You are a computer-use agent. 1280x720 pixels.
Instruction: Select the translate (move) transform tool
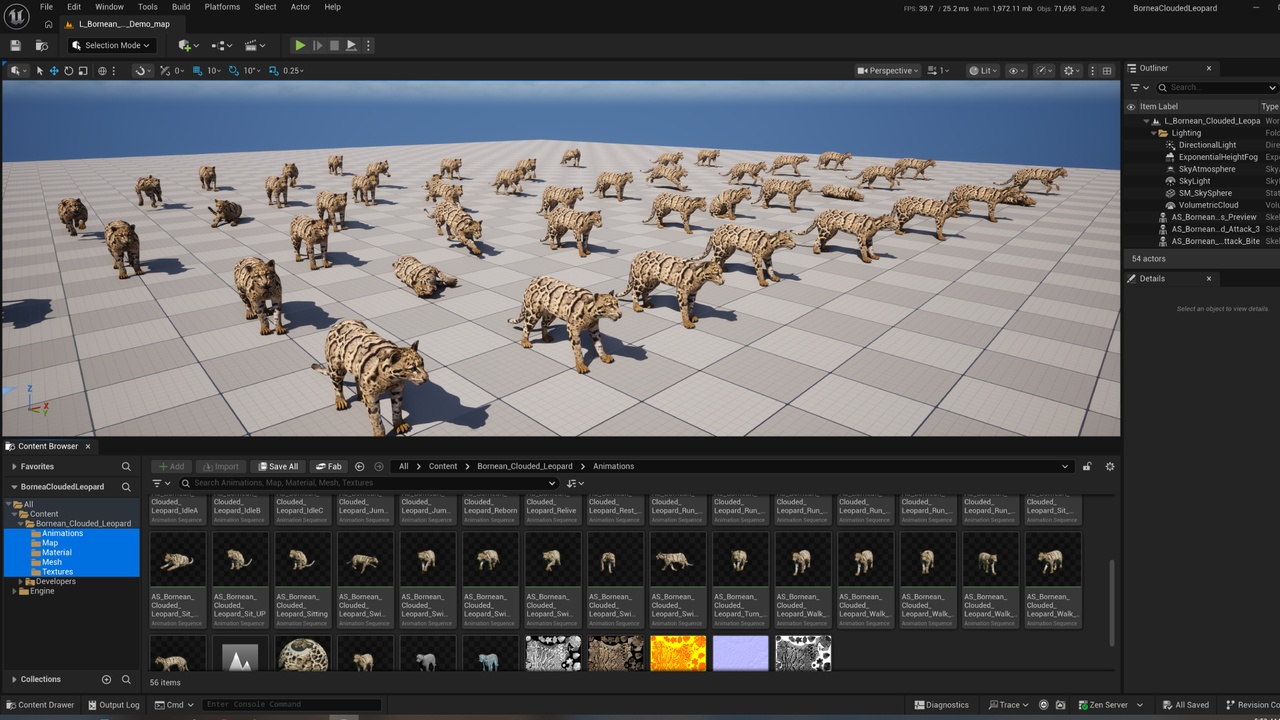tap(54, 71)
